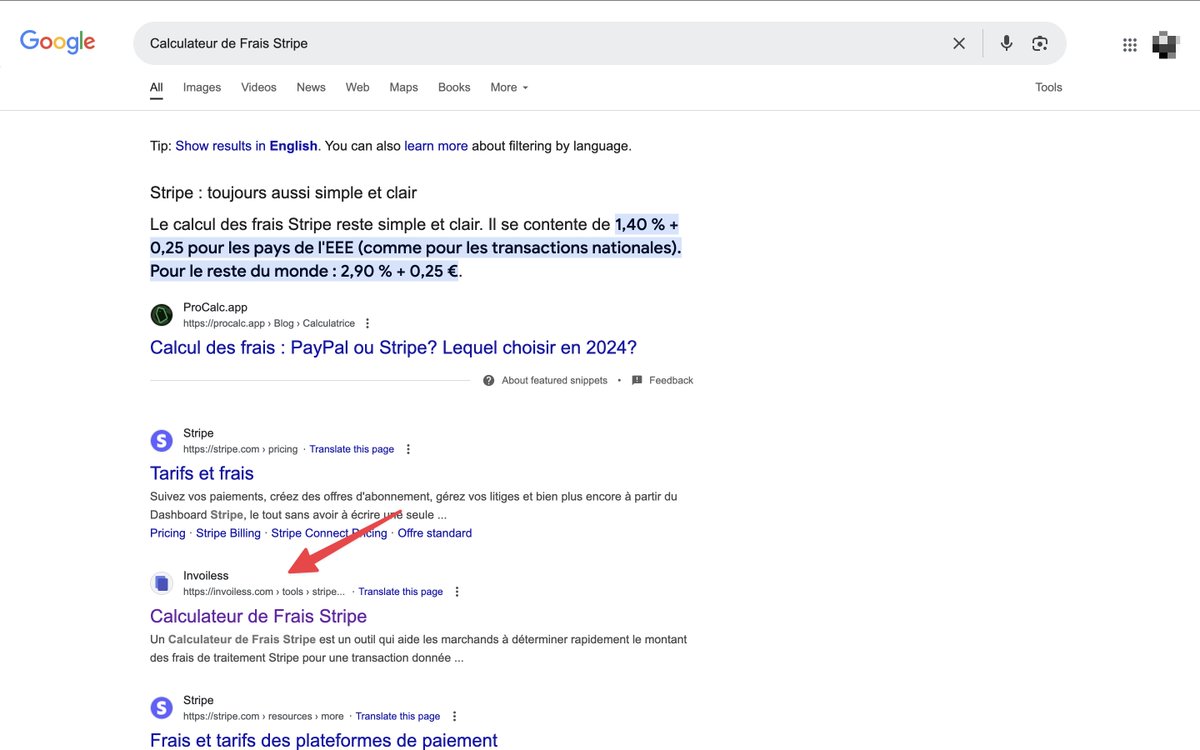Image resolution: width=1200 pixels, height=750 pixels.
Task: Expand the More search filters dropdown
Action: [509, 87]
